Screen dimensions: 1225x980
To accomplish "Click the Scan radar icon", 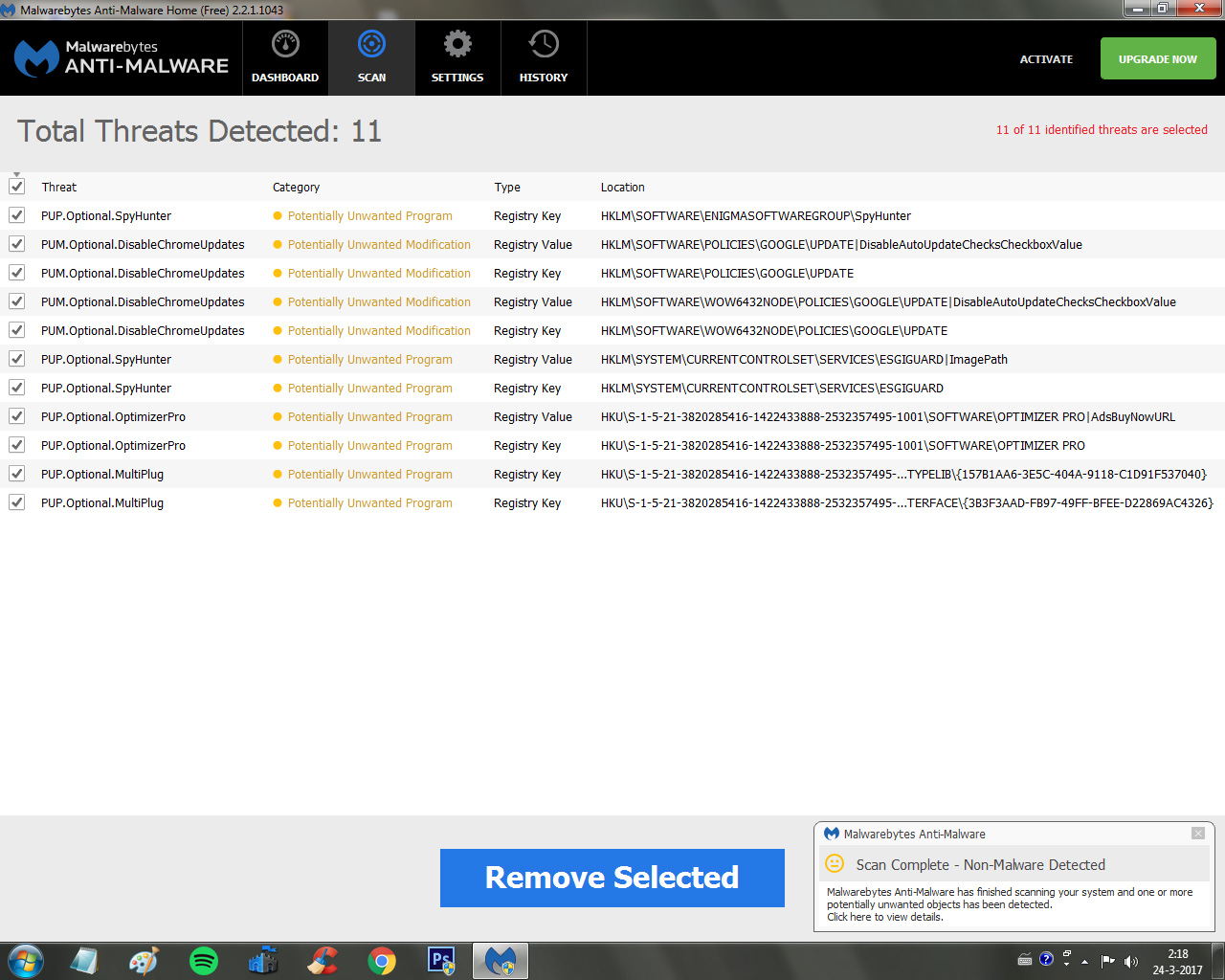I will [371, 45].
